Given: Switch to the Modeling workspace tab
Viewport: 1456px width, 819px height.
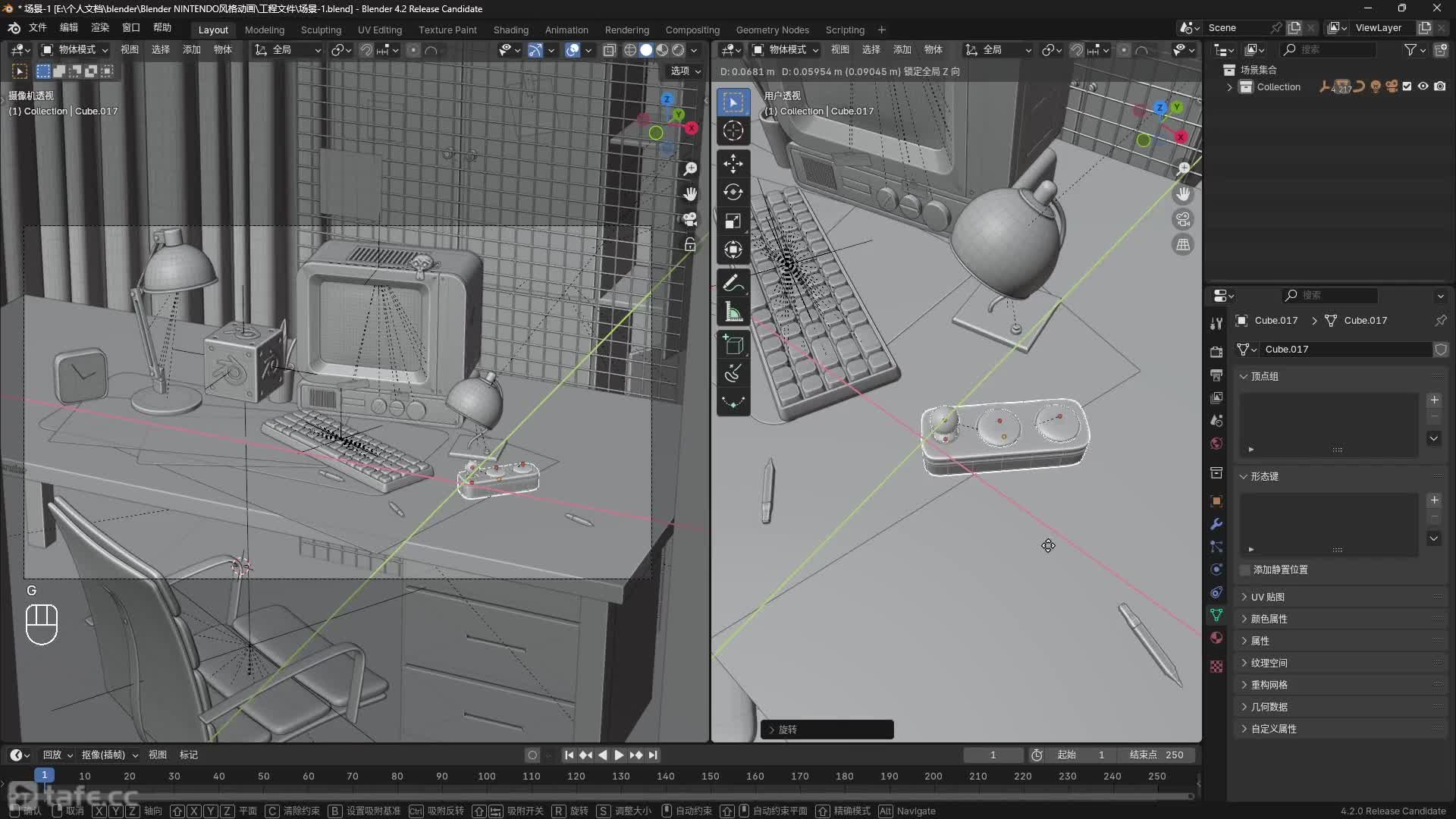Looking at the screenshot, I should [x=264, y=30].
